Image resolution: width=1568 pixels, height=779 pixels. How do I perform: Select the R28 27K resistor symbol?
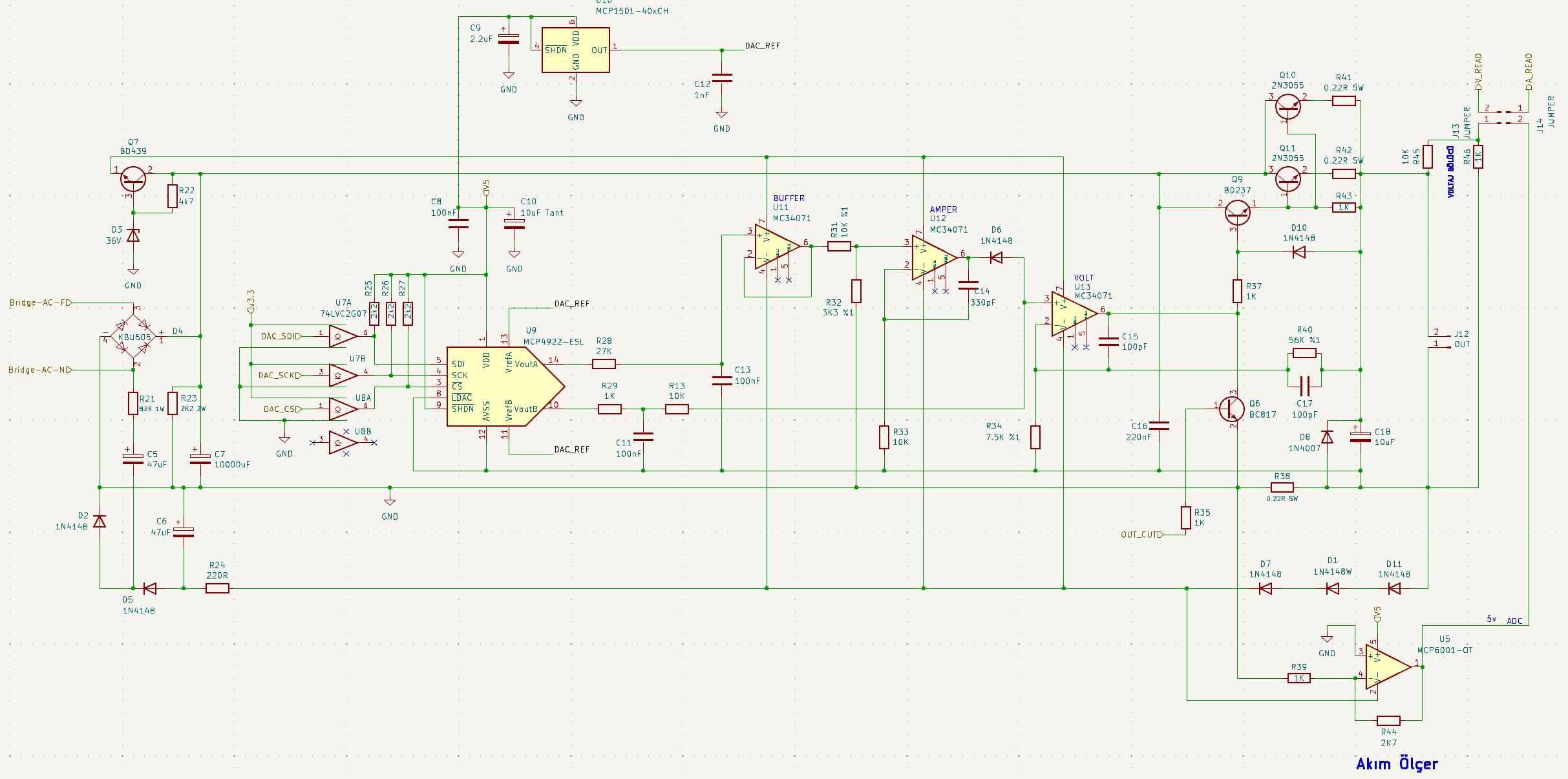pos(604,364)
